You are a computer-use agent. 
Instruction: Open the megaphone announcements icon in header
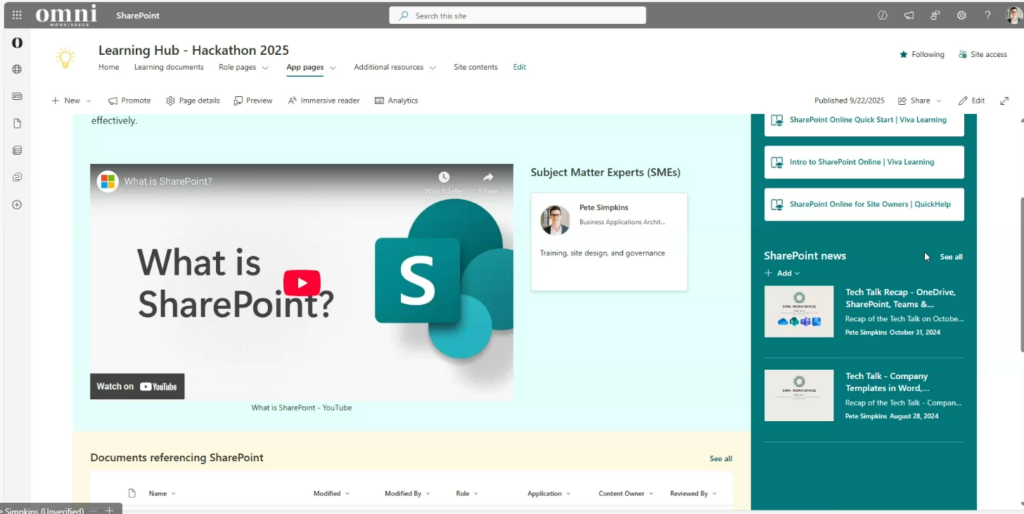[909, 15]
